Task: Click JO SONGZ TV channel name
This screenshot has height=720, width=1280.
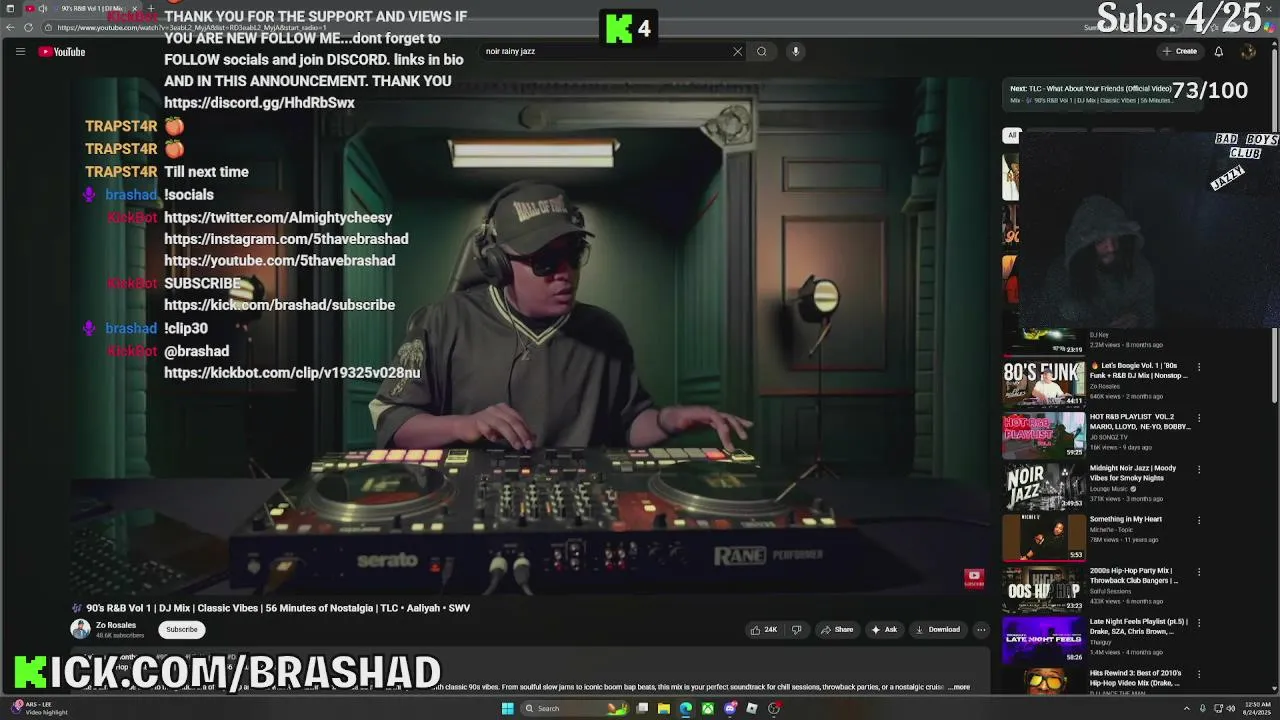Action: [1111, 438]
